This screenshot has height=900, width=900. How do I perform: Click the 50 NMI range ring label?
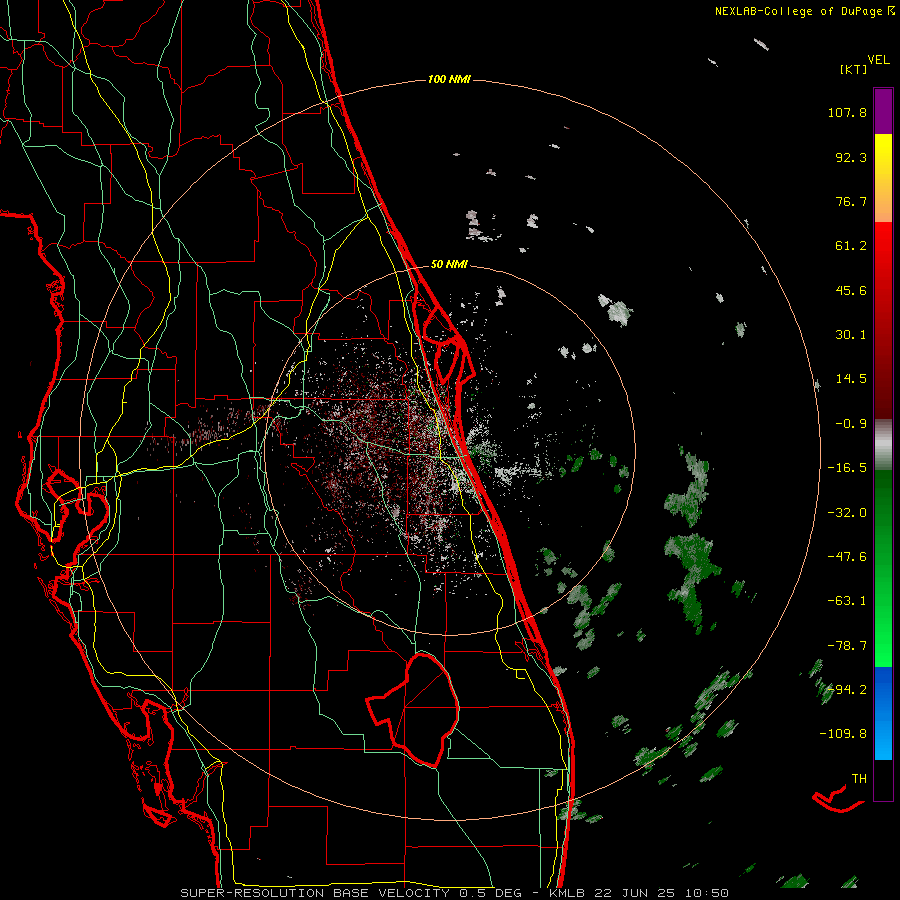(x=449, y=265)
